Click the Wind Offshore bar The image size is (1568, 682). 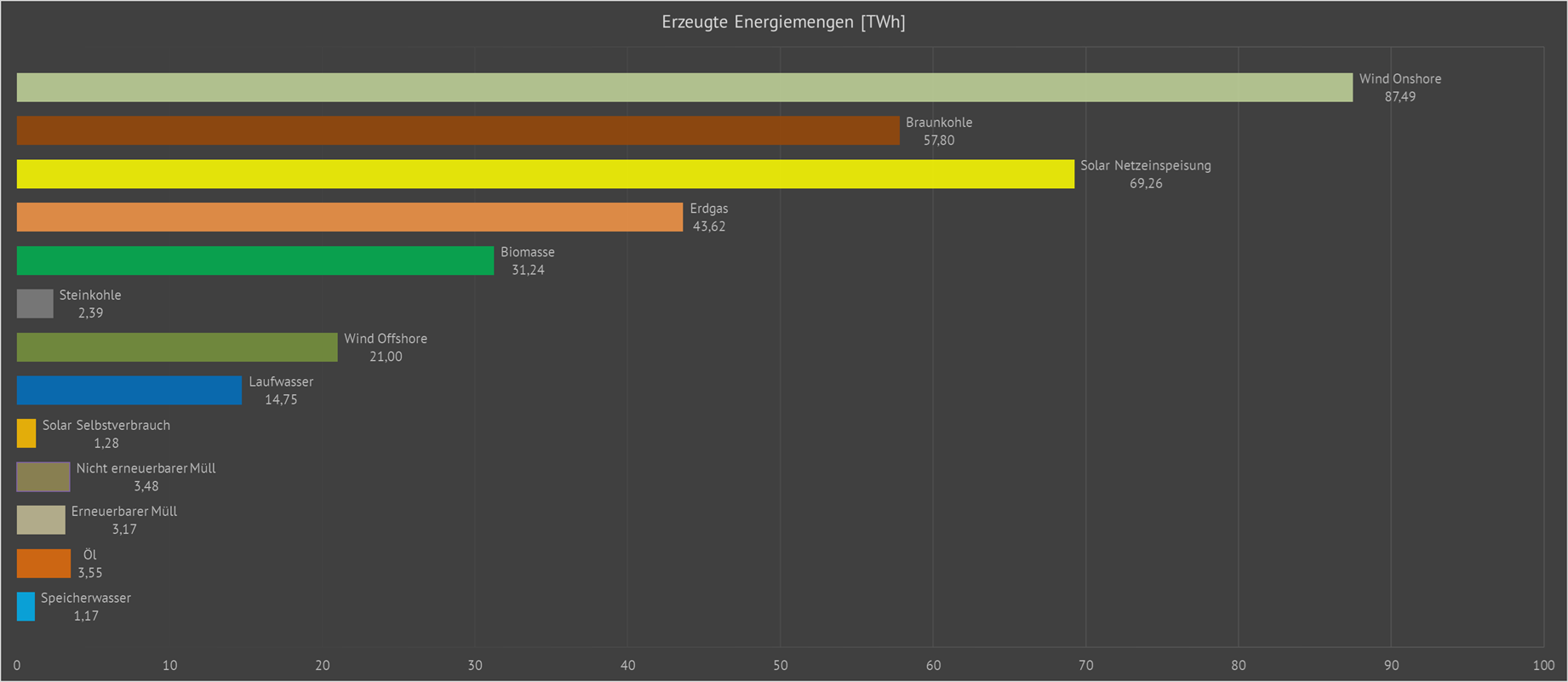coord(177,347)
